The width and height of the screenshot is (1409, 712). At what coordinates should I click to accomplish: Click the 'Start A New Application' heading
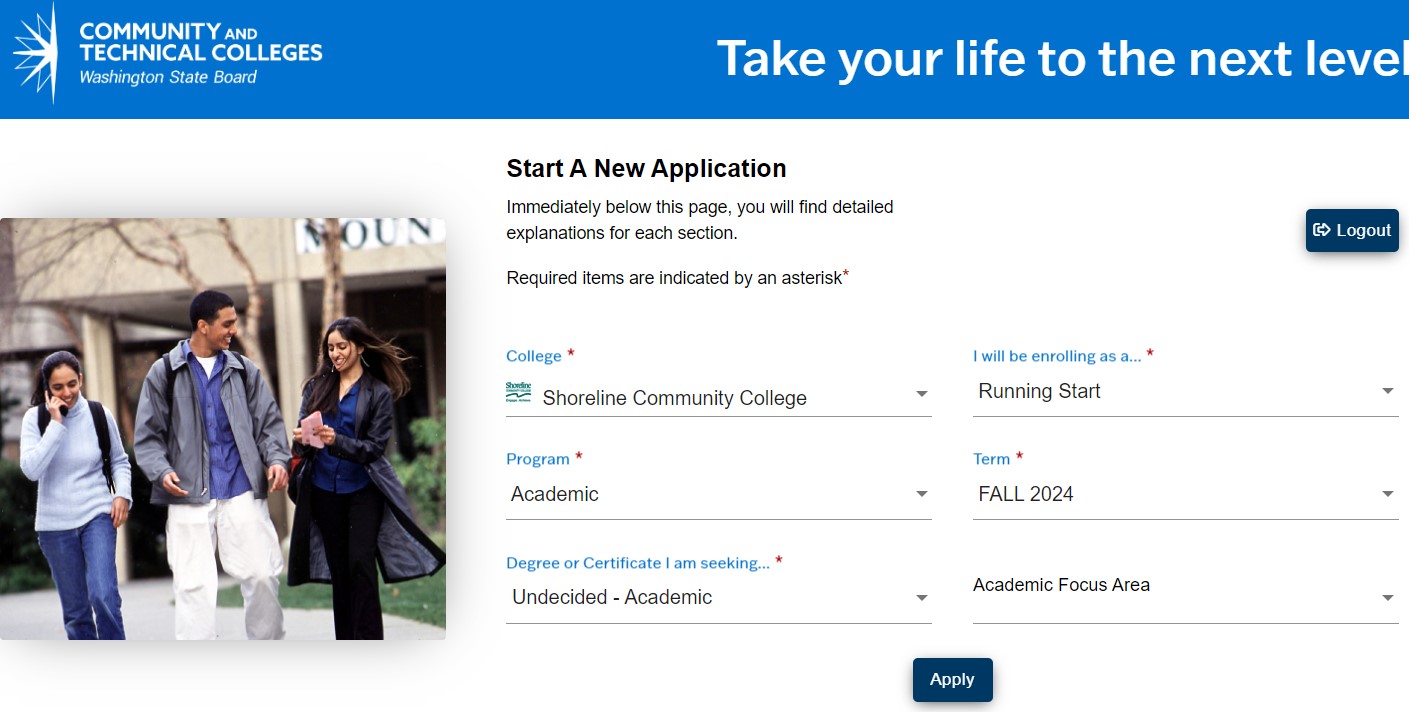[x=645, y=168]
